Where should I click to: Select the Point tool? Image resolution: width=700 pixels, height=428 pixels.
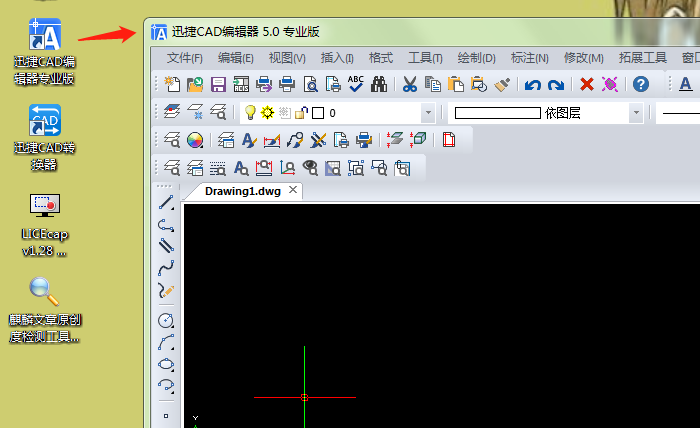[166, 416]
